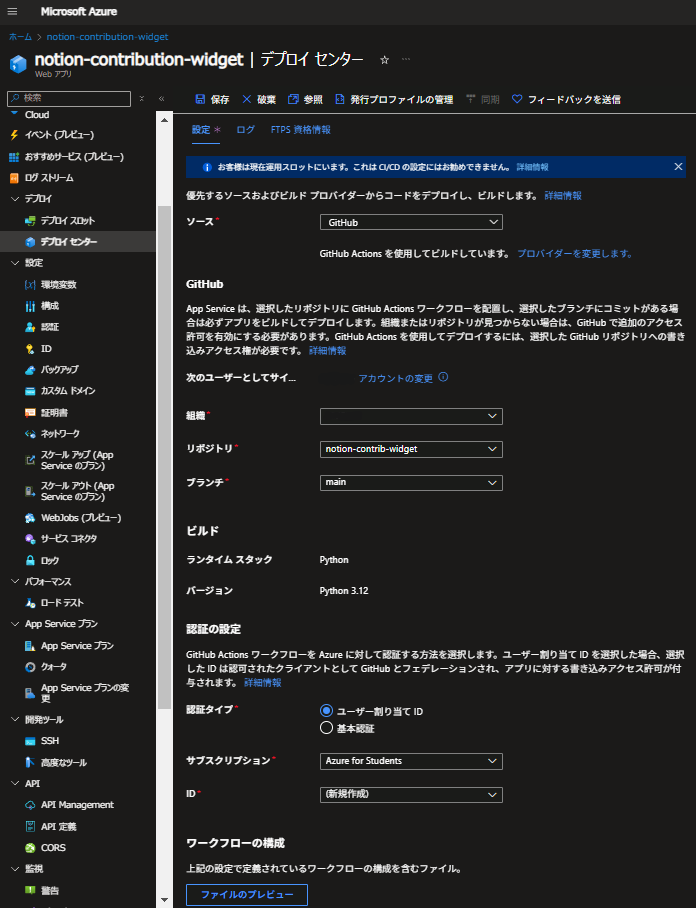Collapse the 設定 sidebar group

15,263
